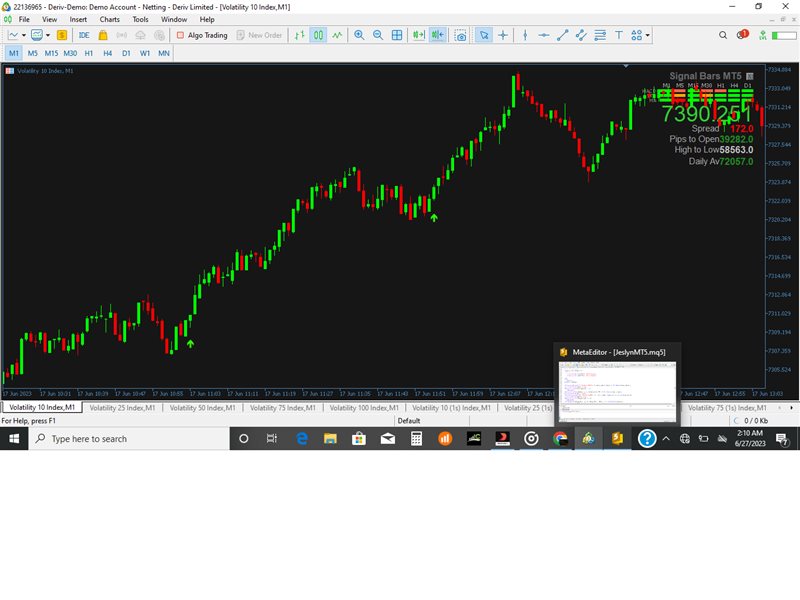Select the M5 timeframe
800x600 pixels.
coord(33,53)
